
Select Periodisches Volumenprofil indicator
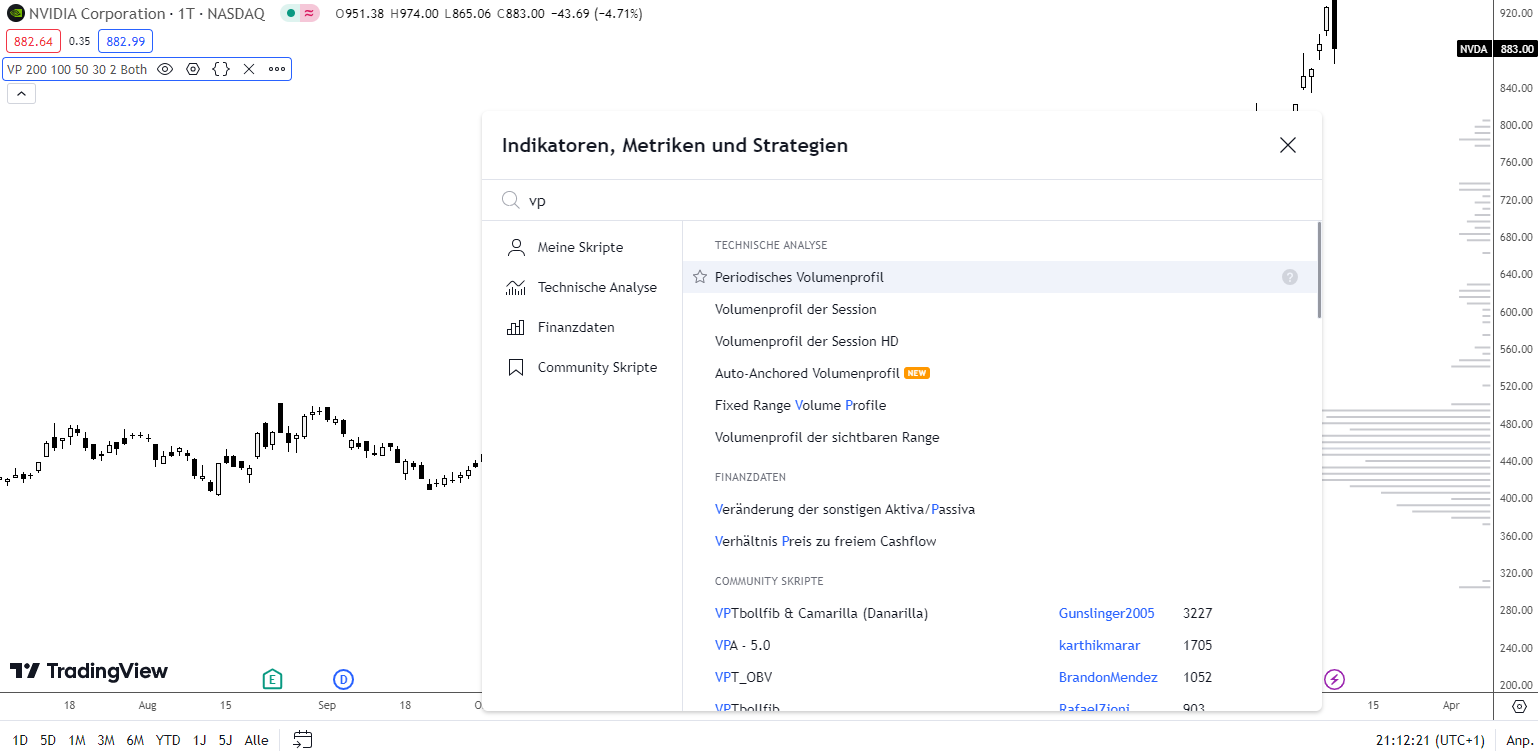[x=1000, y=277]
